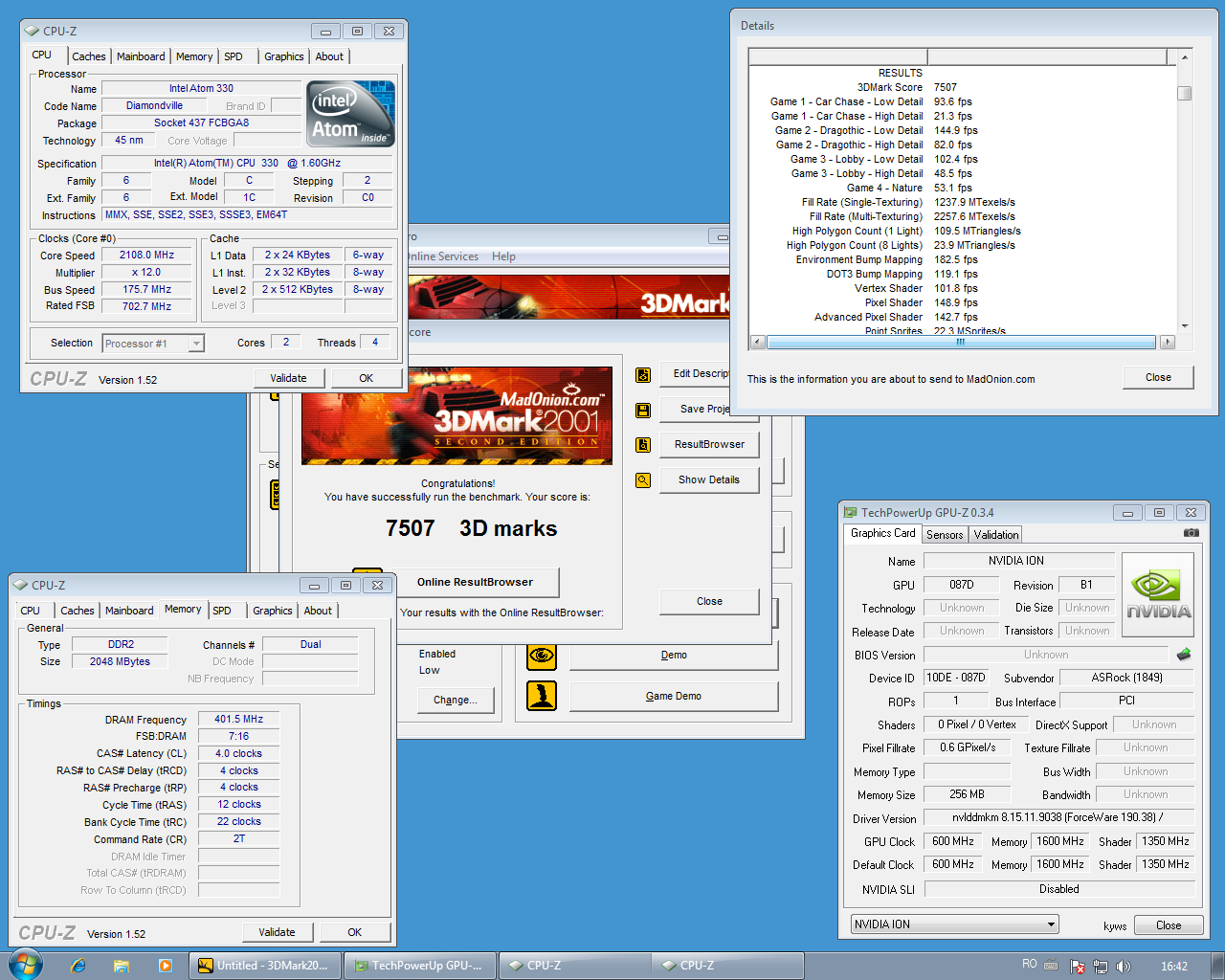Click the volume speaker tray icon
This screenshot has width=1225, height=980.
click(1124, 966)
